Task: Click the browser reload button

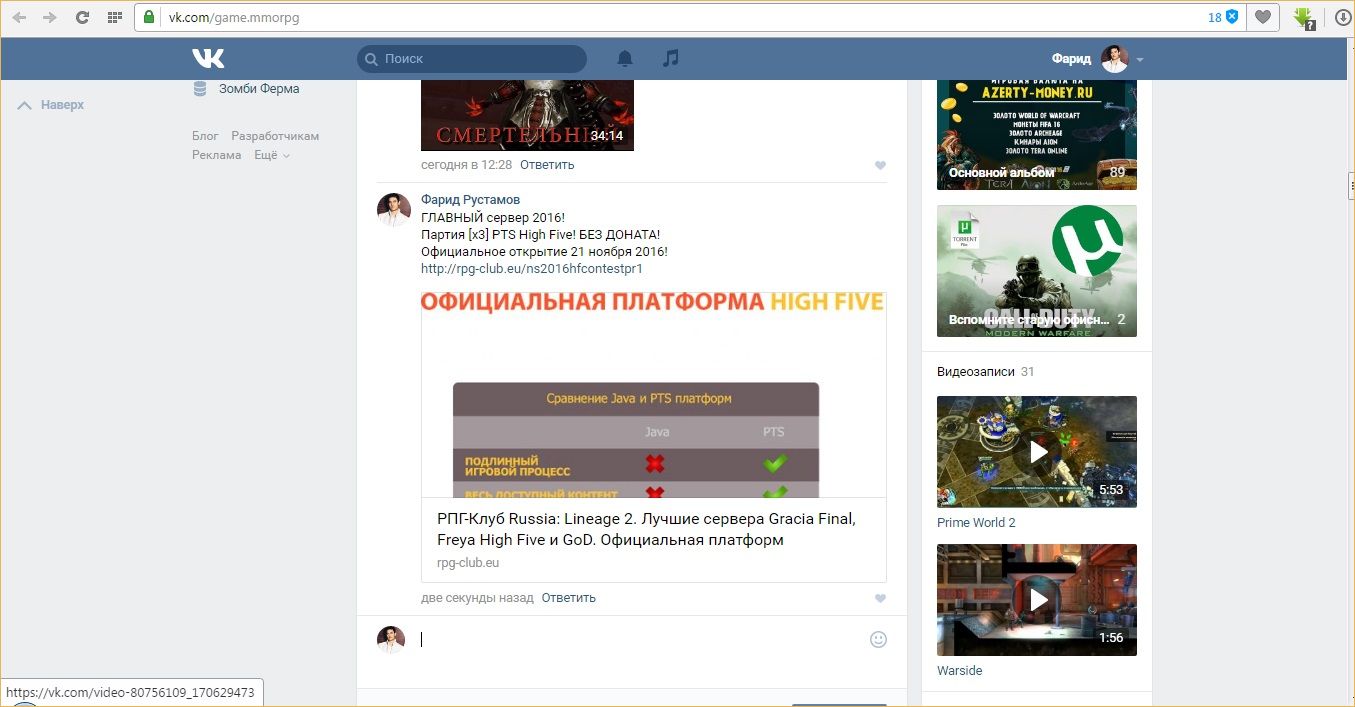Action: 82,17
